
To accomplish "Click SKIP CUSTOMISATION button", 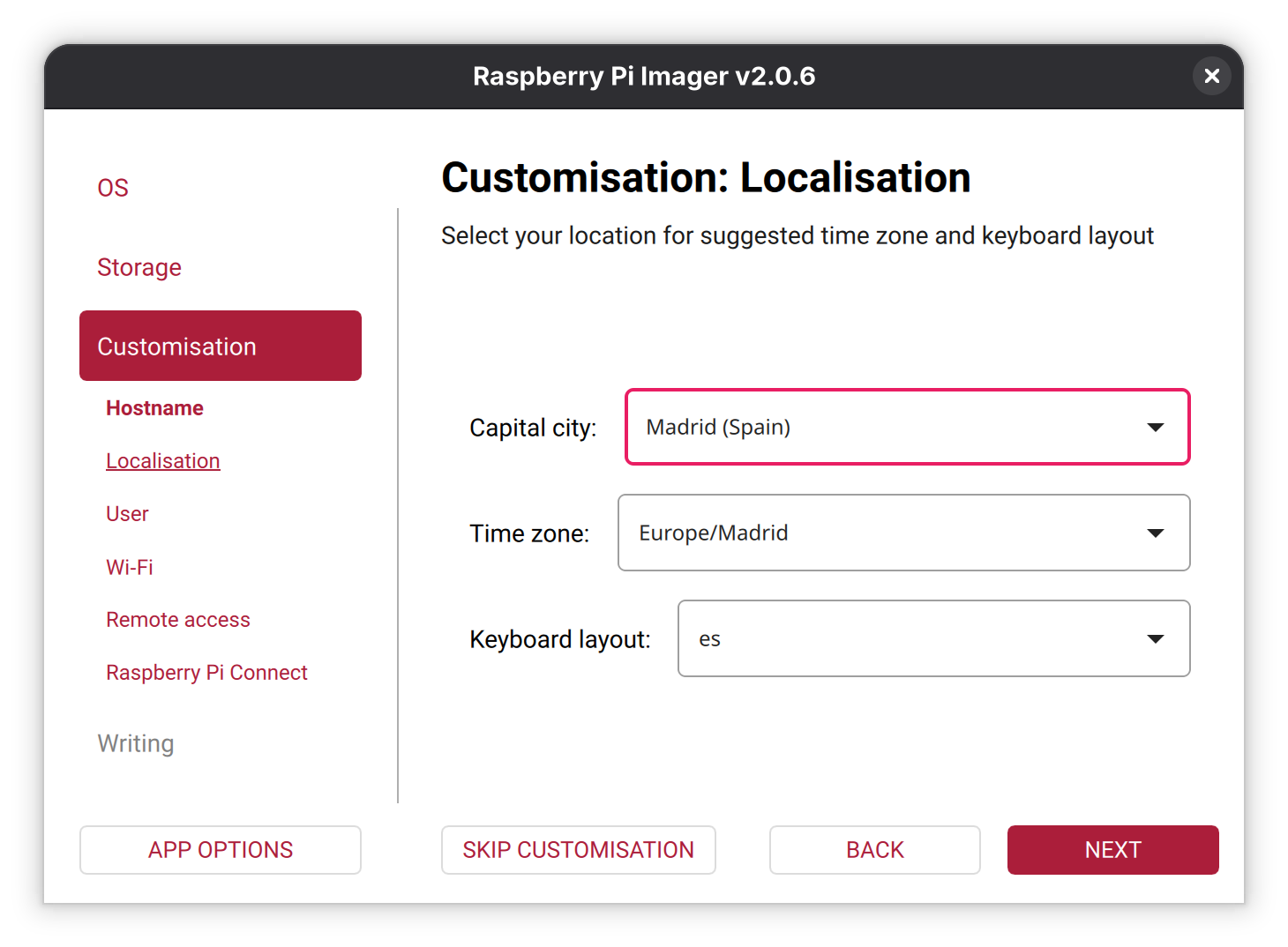I will (x=578, y=850).
